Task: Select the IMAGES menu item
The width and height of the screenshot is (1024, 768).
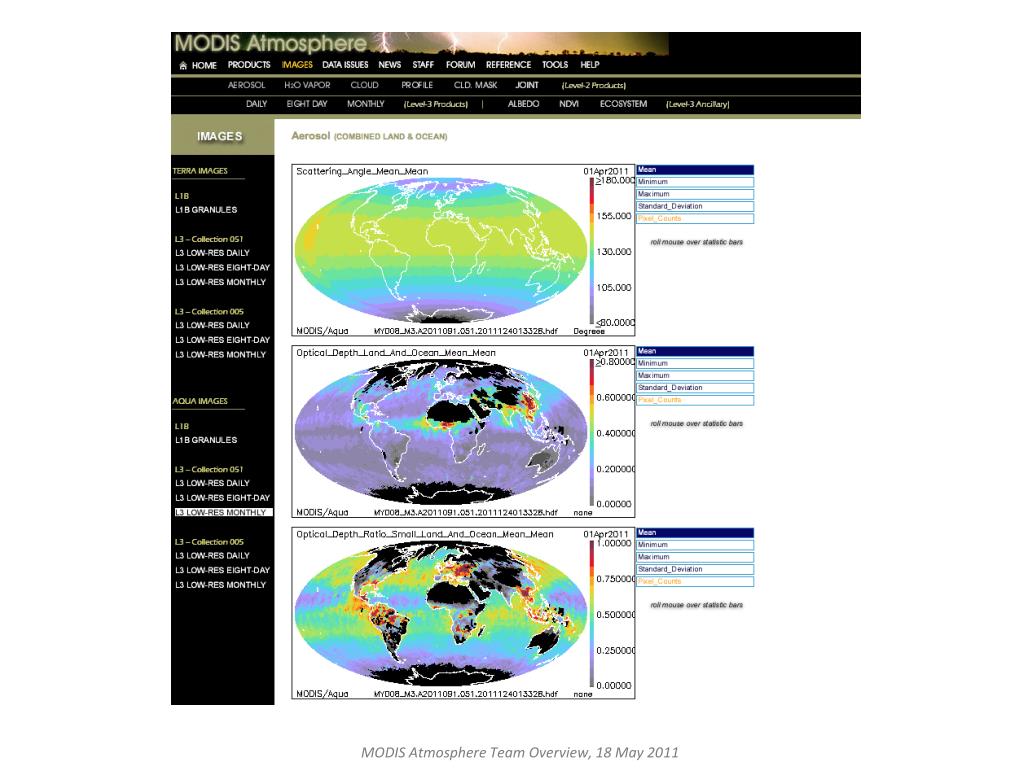Action: coord(297,65)
